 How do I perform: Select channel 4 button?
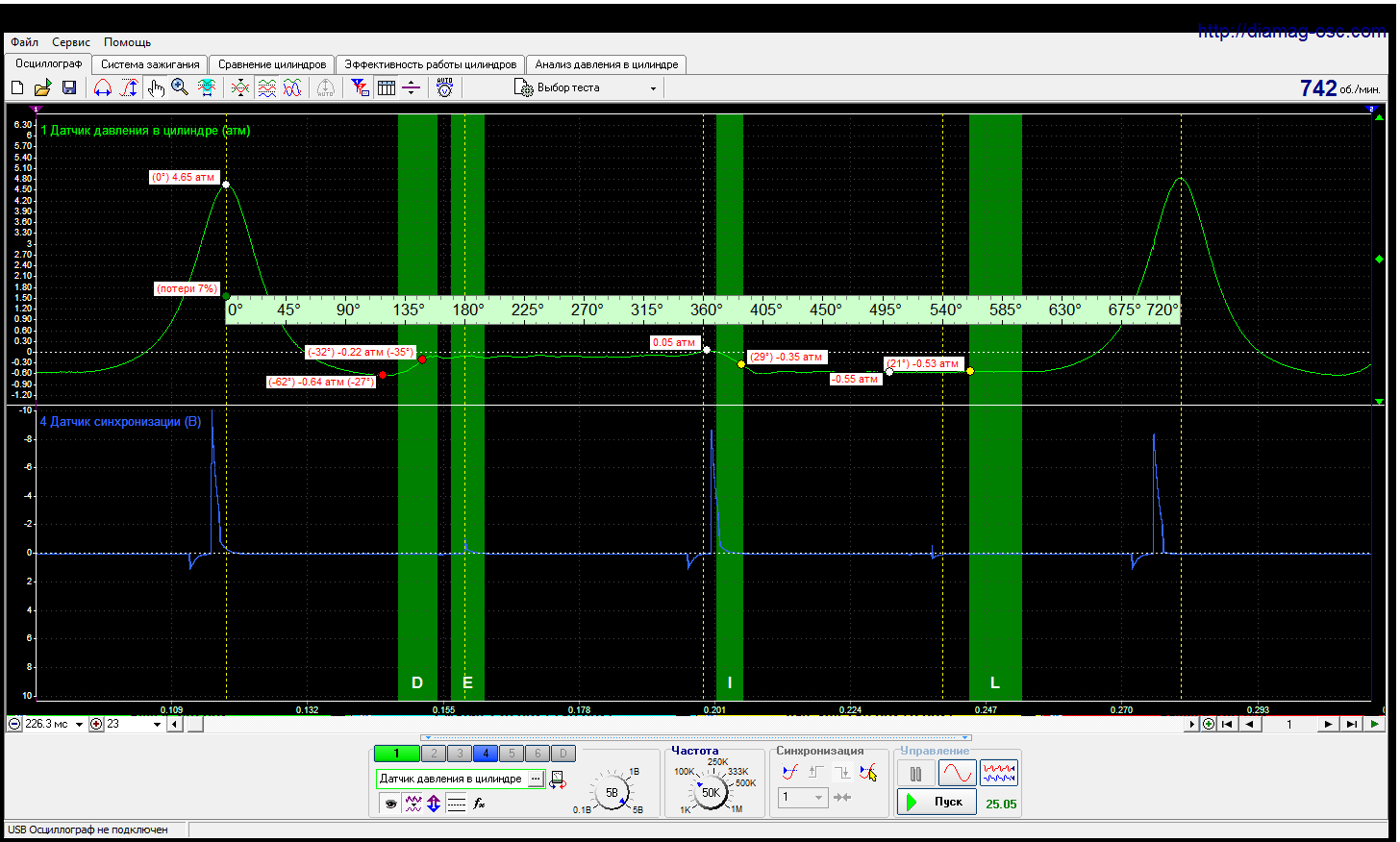coord(486,754)
